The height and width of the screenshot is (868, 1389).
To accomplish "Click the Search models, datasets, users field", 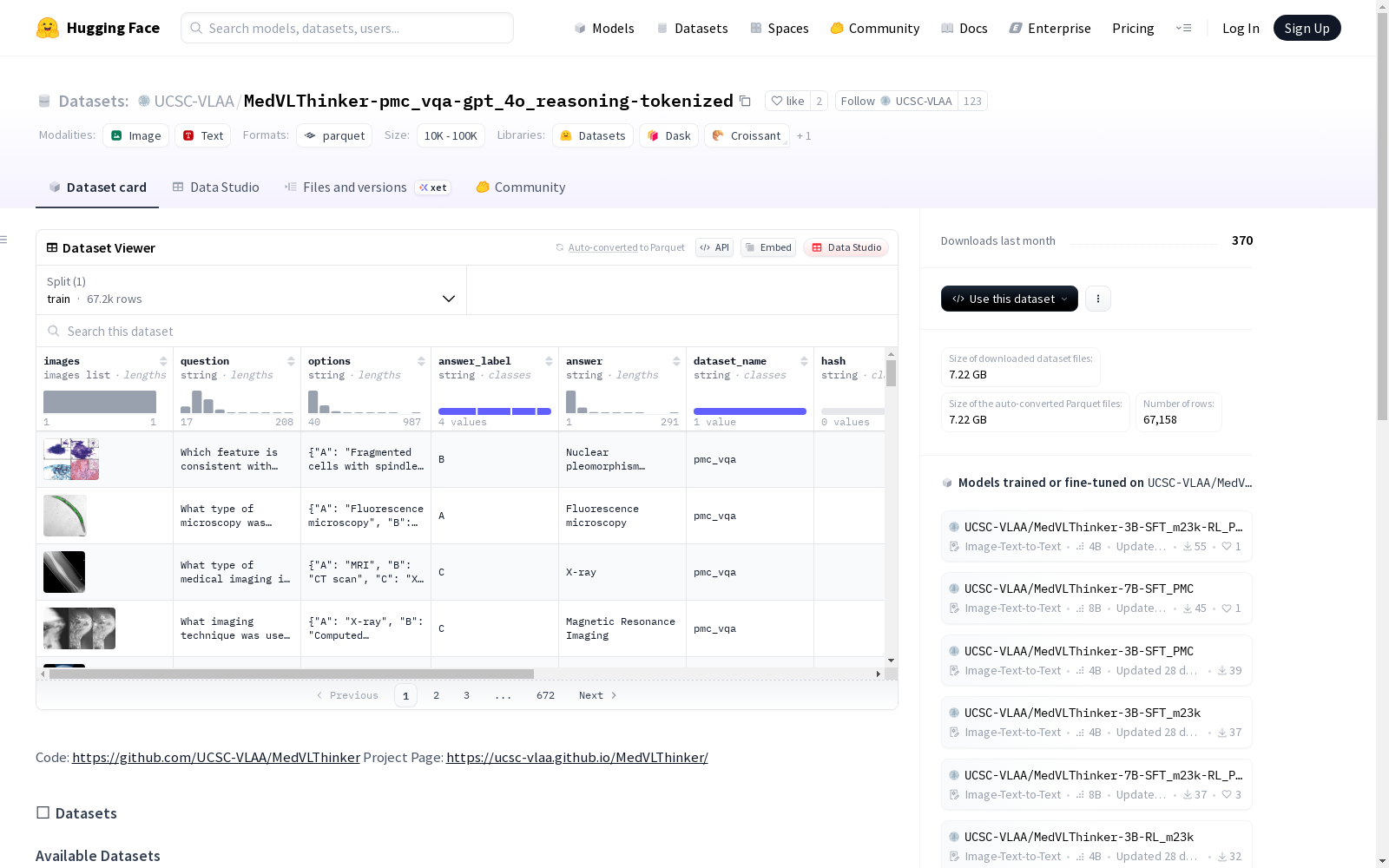I will point(347,28).
